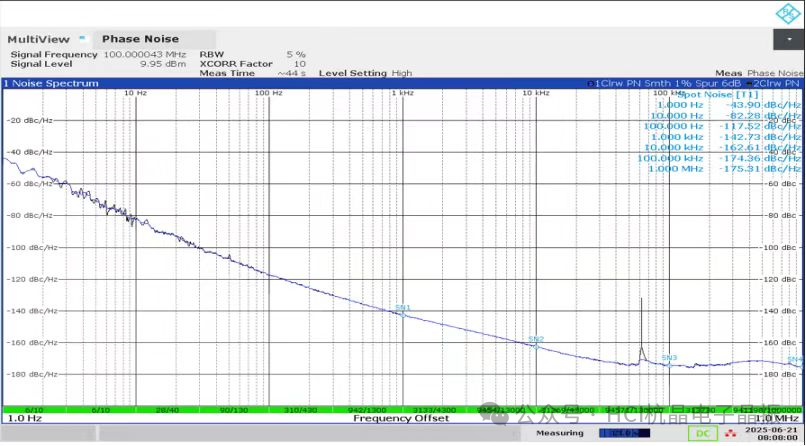The width and height of the screenshot is (806, 446).
Task: Click the 1 Noise Spectrum title bar
Action: tap(52, 83)
